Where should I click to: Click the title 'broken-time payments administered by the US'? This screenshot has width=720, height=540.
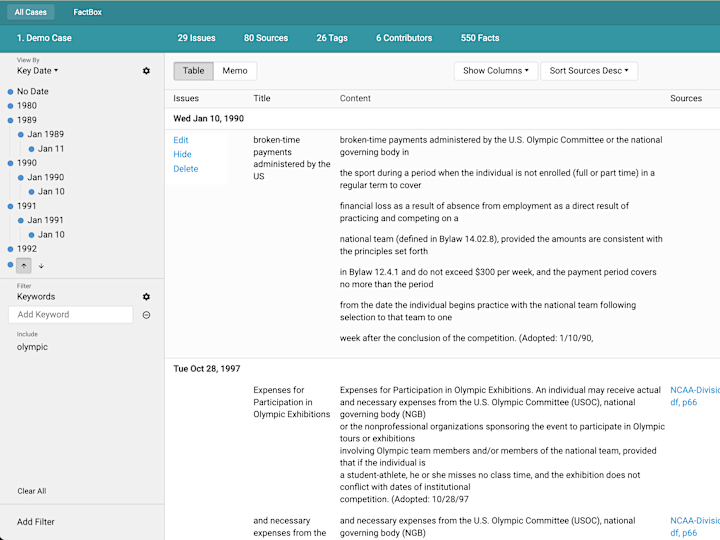[292, 158]
